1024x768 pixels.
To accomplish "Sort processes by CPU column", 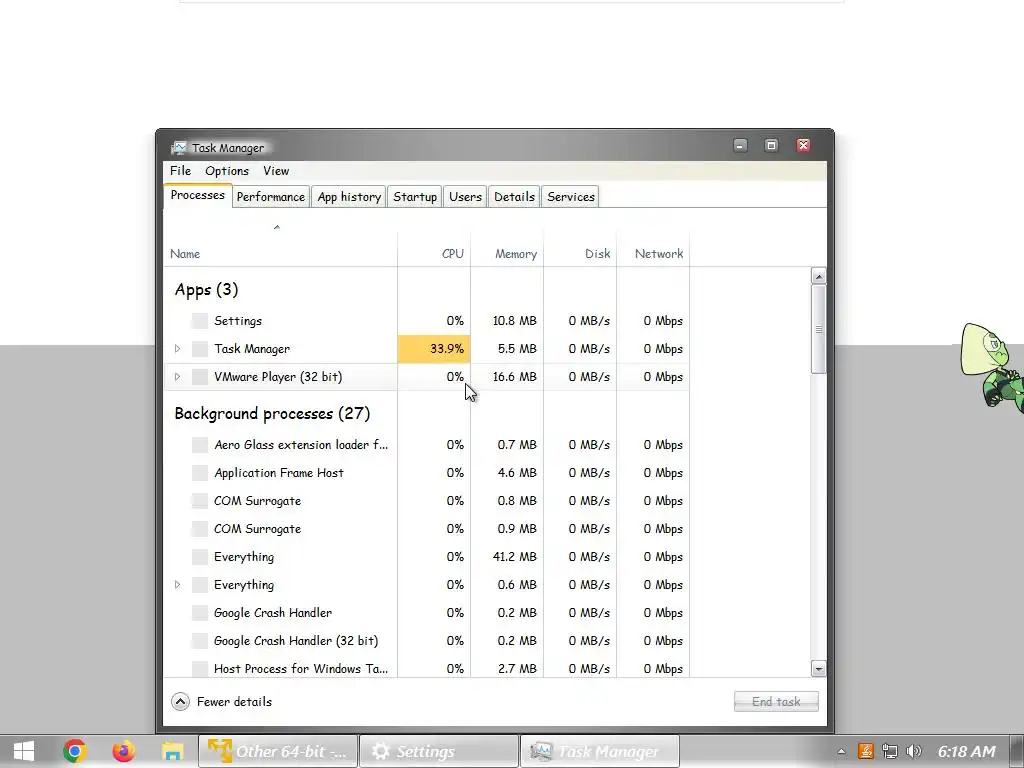I will tap(434, 248).
